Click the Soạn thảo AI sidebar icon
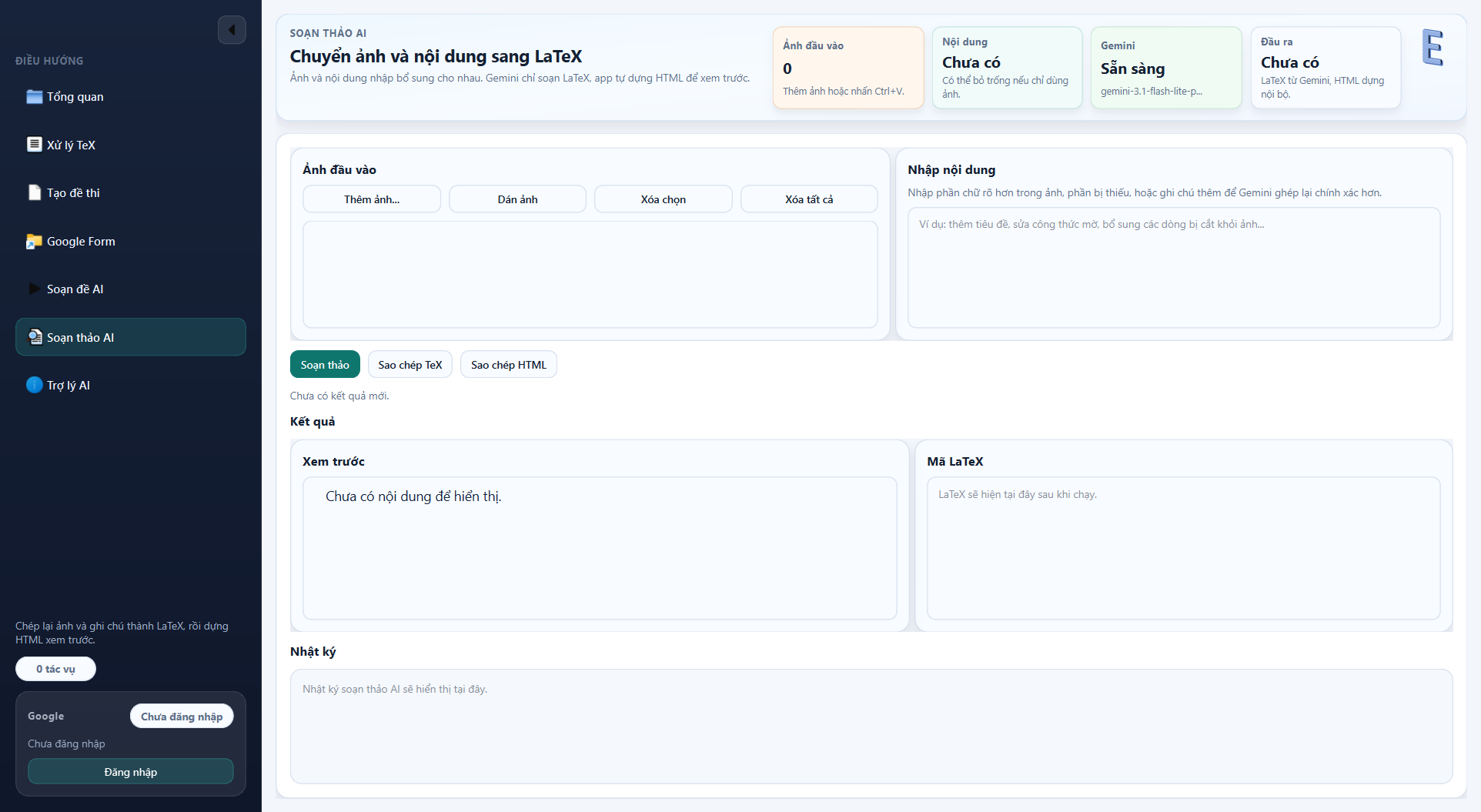Image resolution: width=1481 pixels, height=812 pixels. (x=35, y=337)
